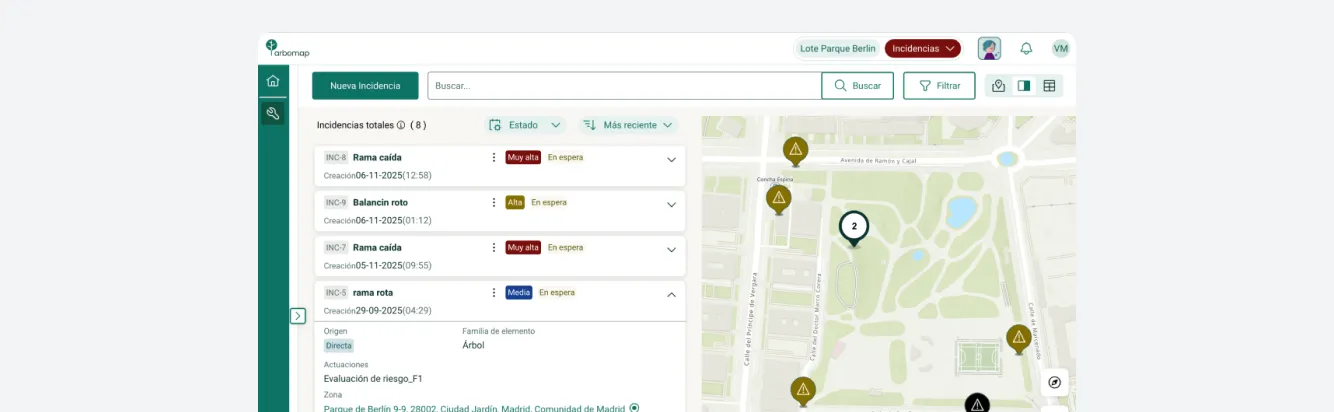
Task: Open the tools wrench section in the sidebar
Action: tap(273, 113)
